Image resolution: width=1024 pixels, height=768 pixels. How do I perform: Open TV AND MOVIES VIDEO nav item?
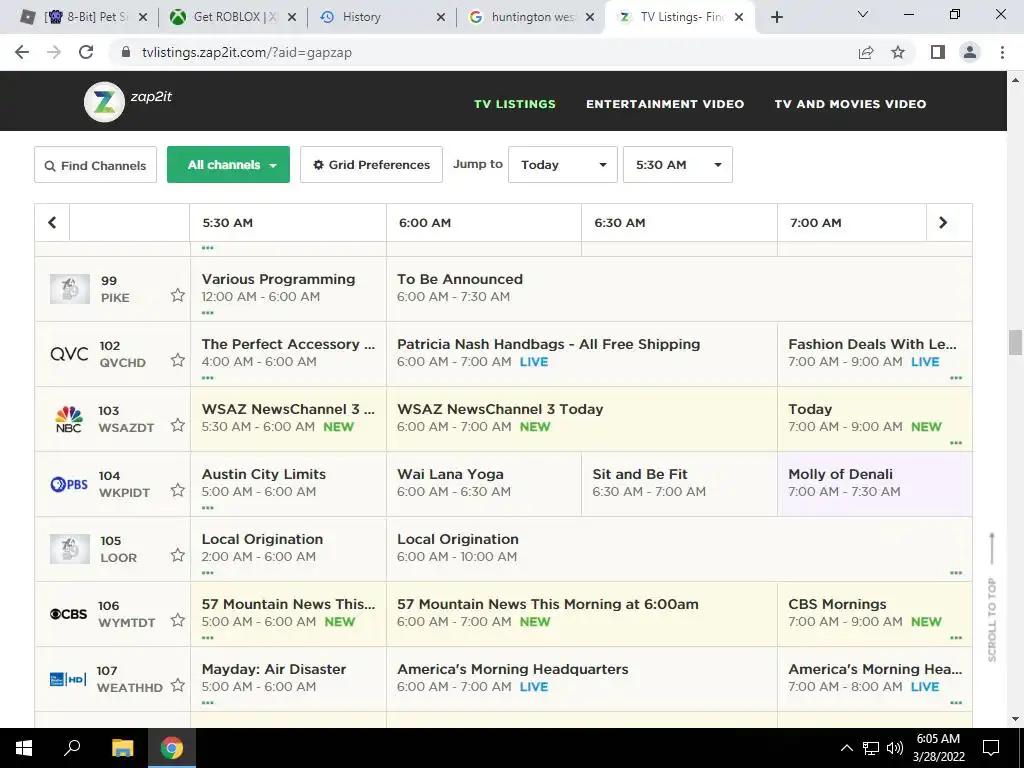[x=850, y=104]
